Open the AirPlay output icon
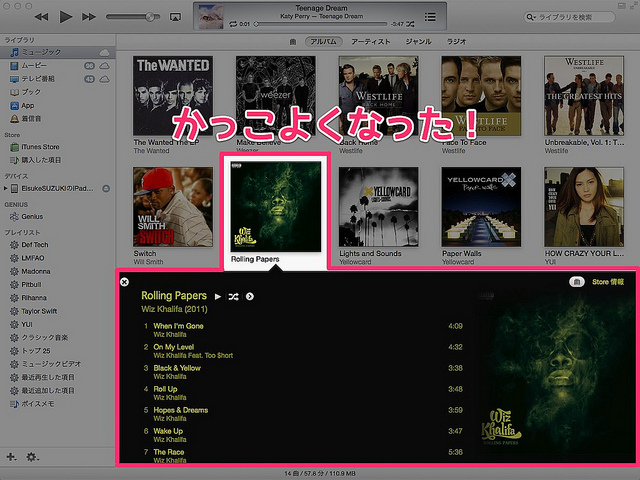 click(x=175, y=17)
